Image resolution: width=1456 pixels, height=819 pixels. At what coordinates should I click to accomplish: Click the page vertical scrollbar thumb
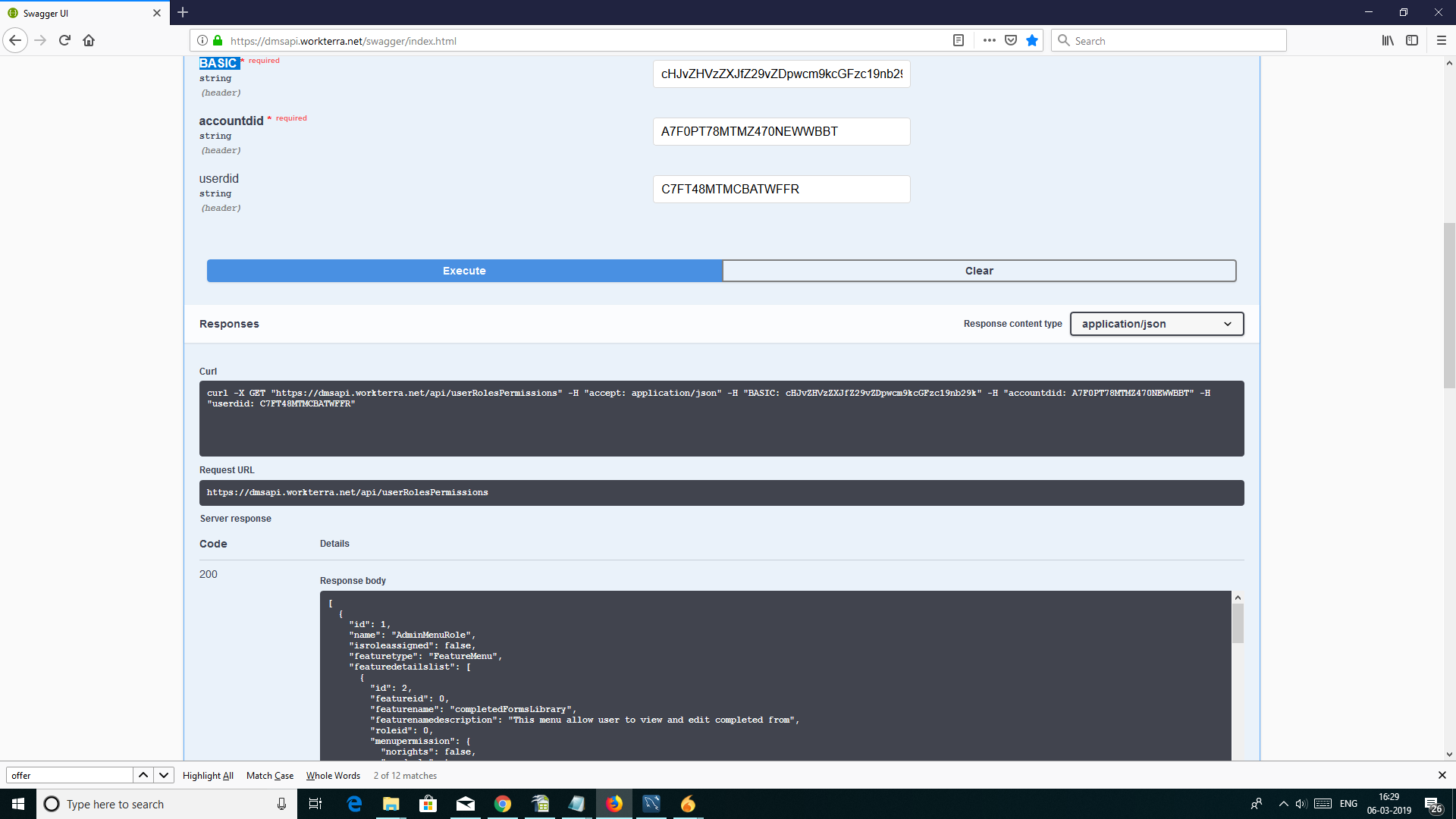click(x=1449, y=306)
